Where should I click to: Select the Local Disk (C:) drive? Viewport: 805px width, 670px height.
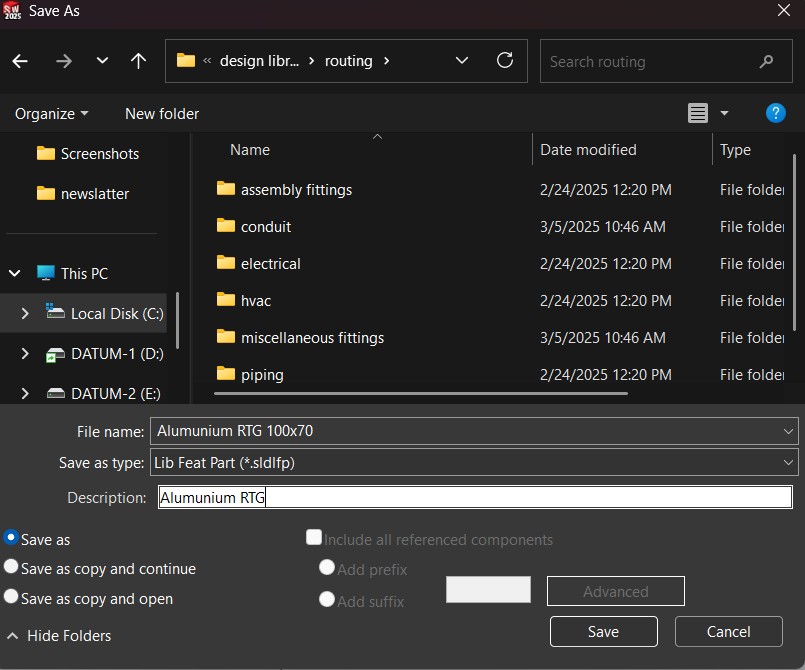coord(116,313)
